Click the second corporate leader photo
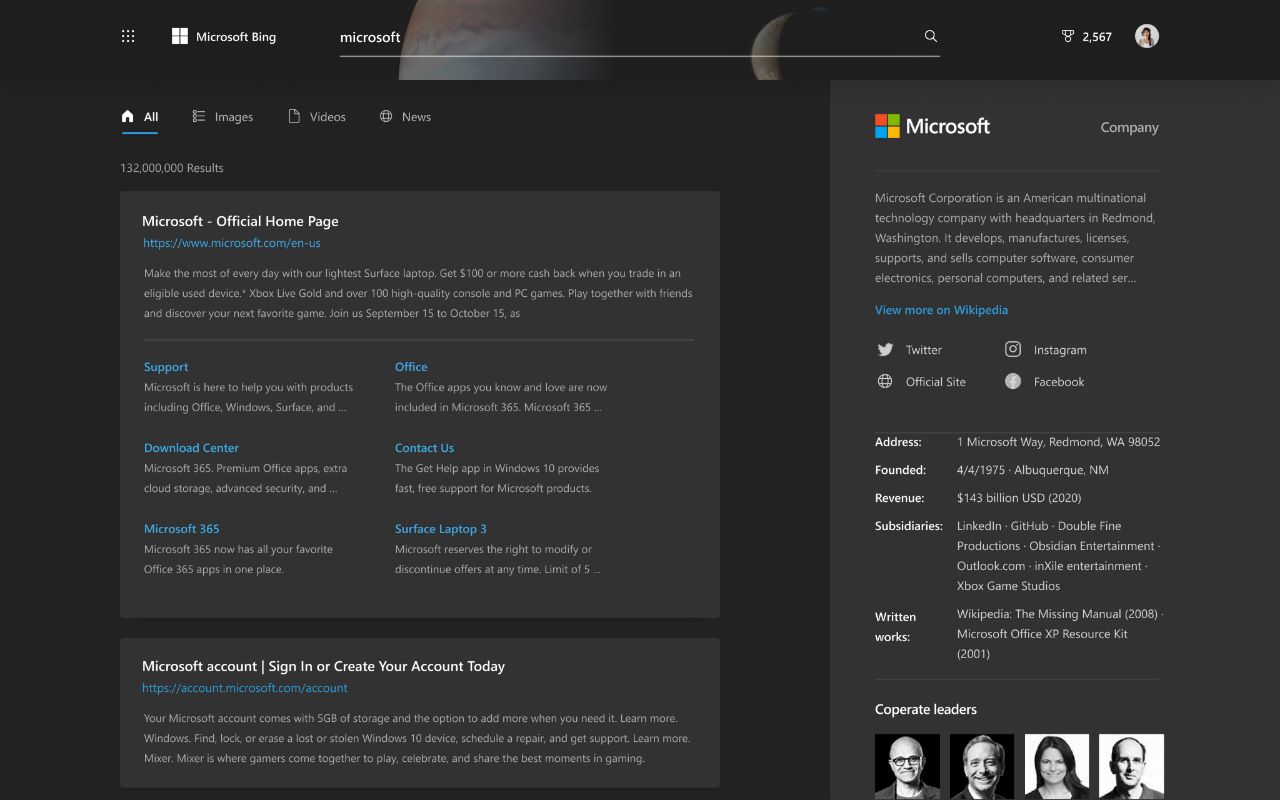Image resolution: width=1280 pixels, height=800 pixels. [x=982, y=767]
